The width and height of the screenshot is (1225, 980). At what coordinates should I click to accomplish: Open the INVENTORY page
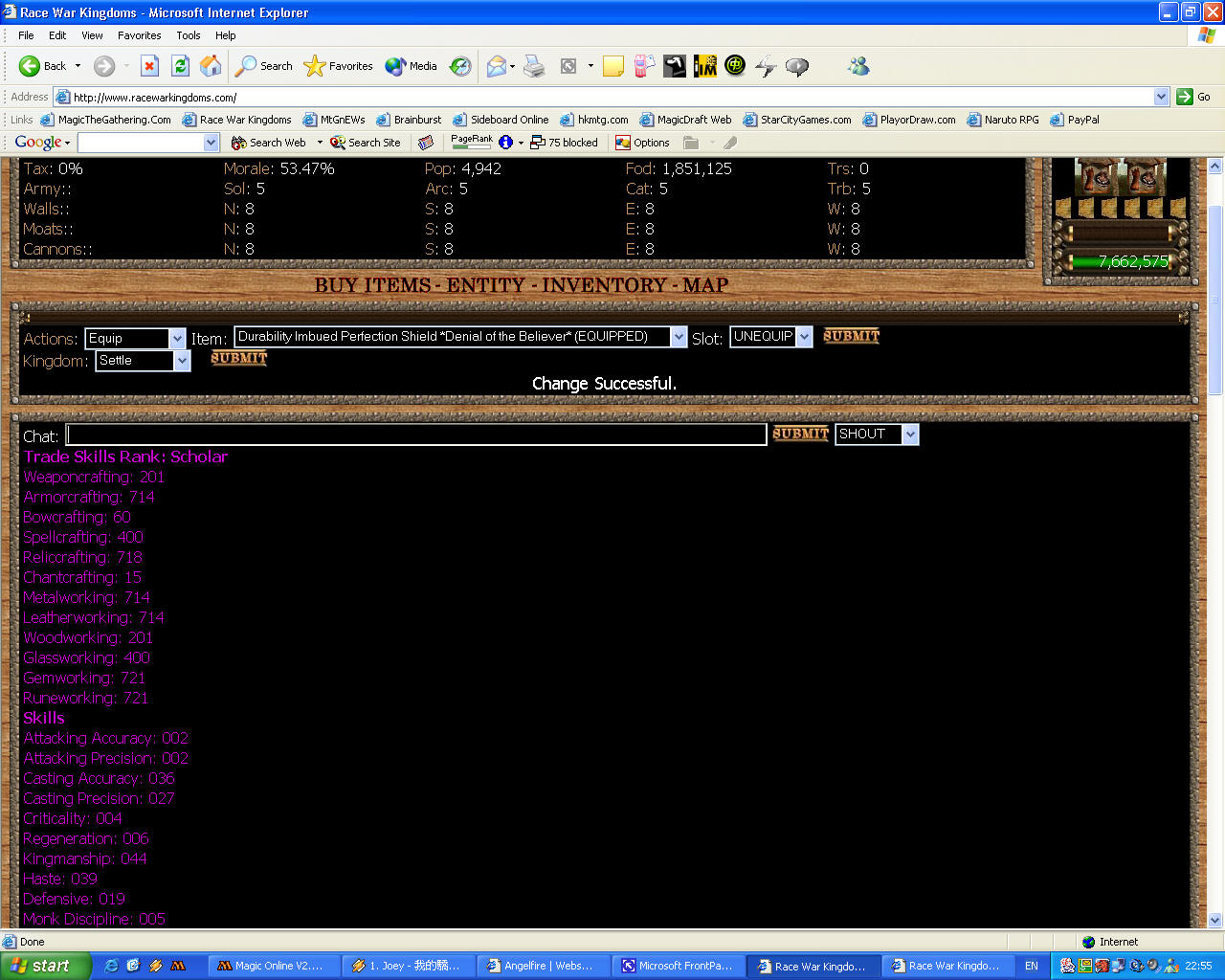604,285
